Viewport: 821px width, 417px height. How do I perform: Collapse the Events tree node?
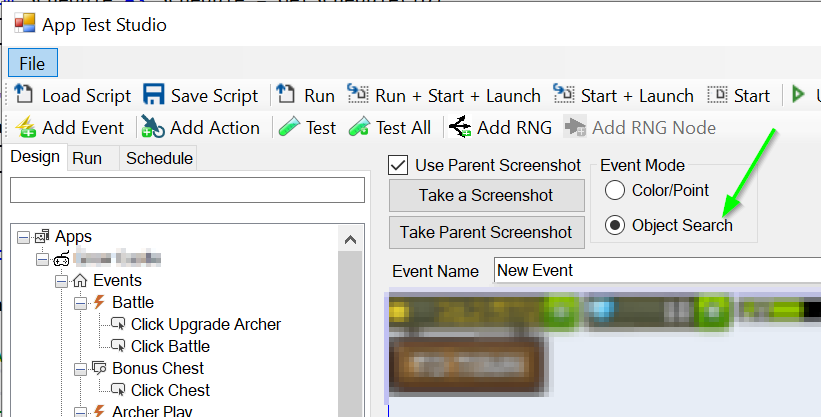point(61,281)
